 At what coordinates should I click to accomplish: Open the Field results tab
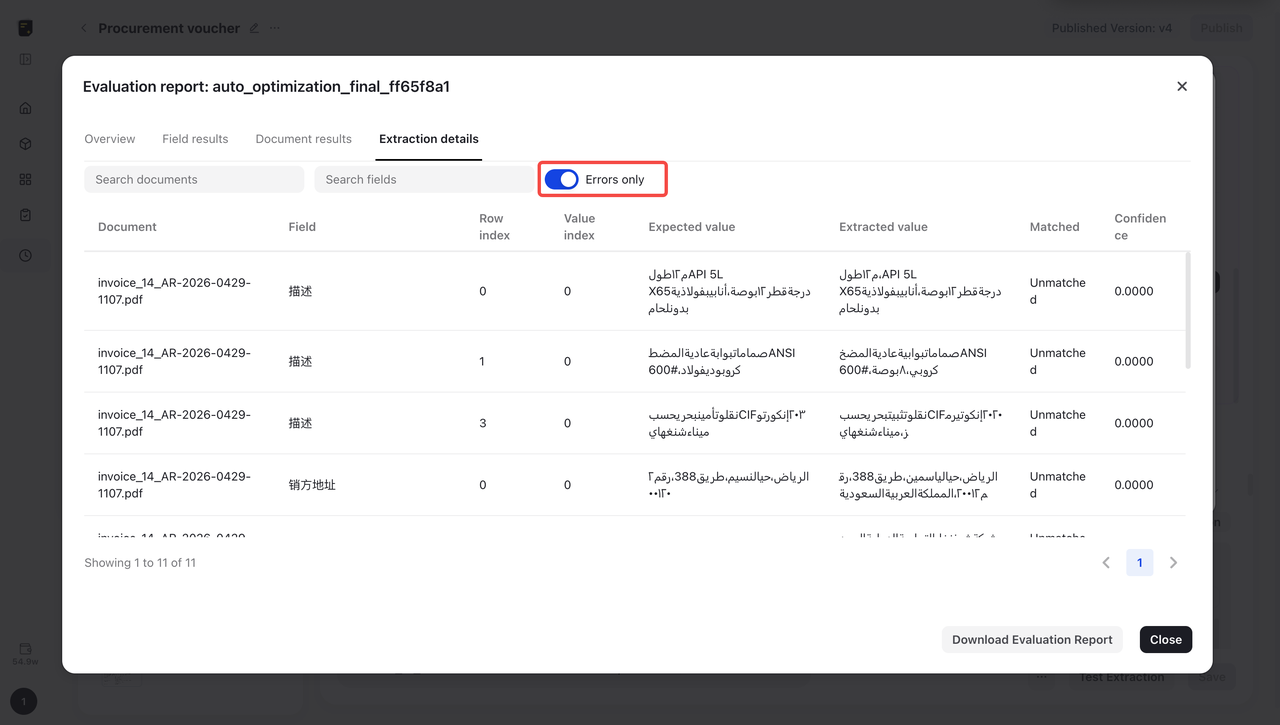(195, 139)
